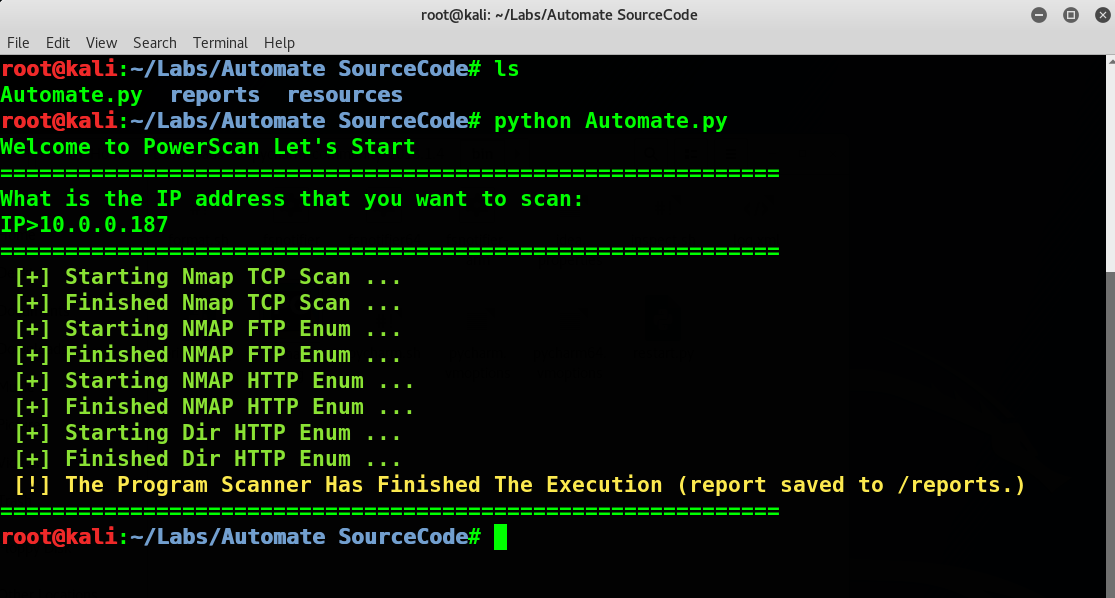
Task: Open the Search menu
Action: (154, 43)
